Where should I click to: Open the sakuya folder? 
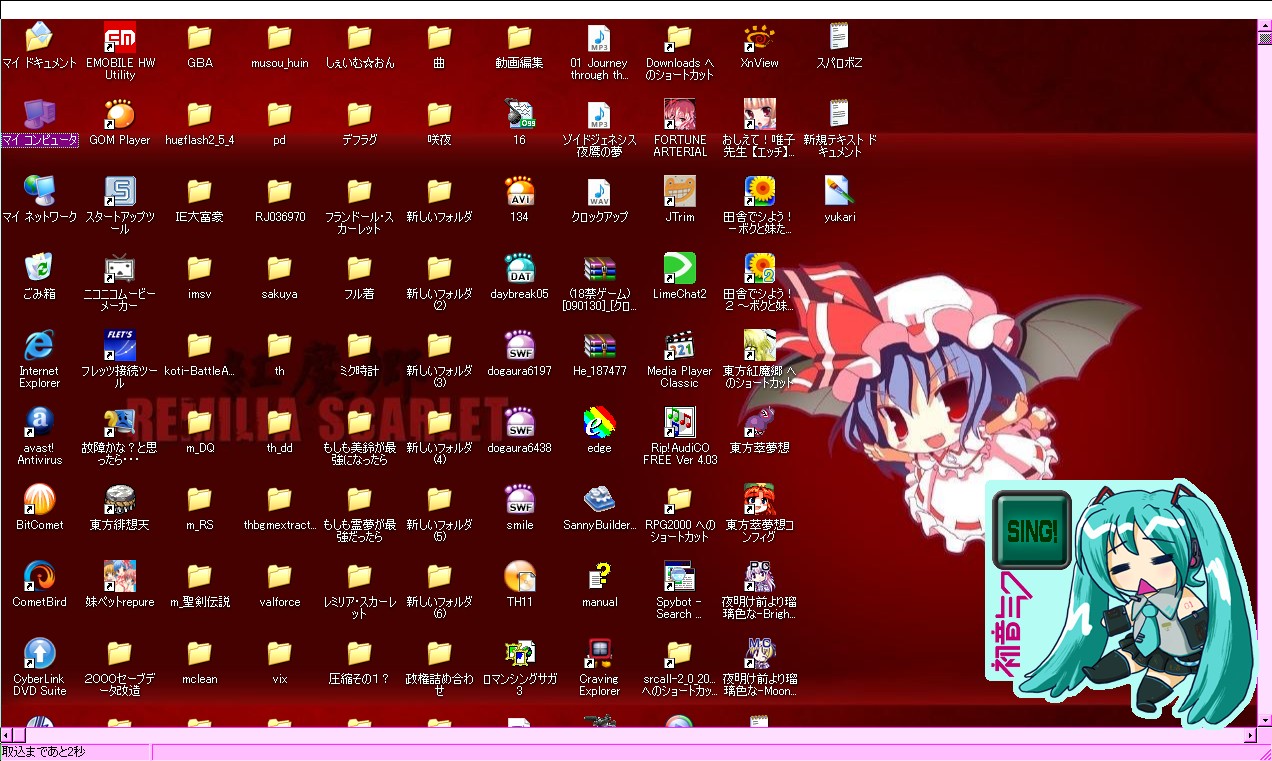tap(279, 269)
